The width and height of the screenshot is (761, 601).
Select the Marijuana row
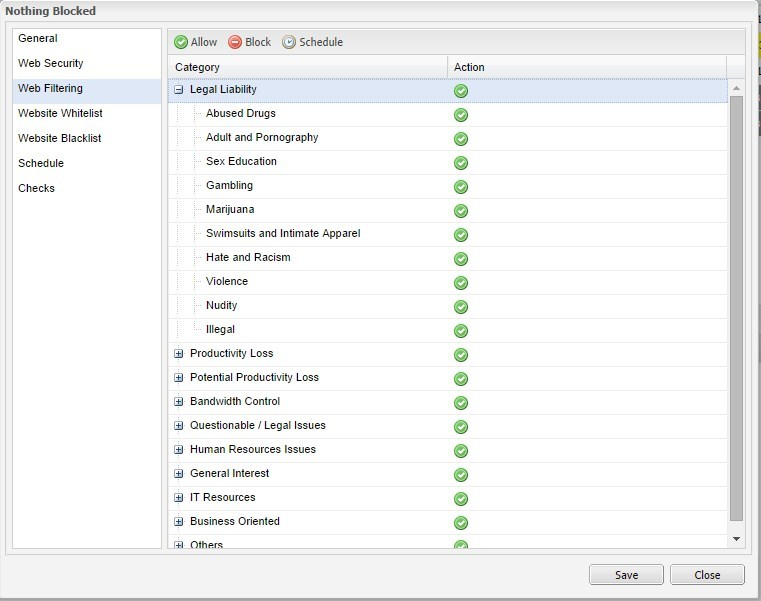(448, 211)
